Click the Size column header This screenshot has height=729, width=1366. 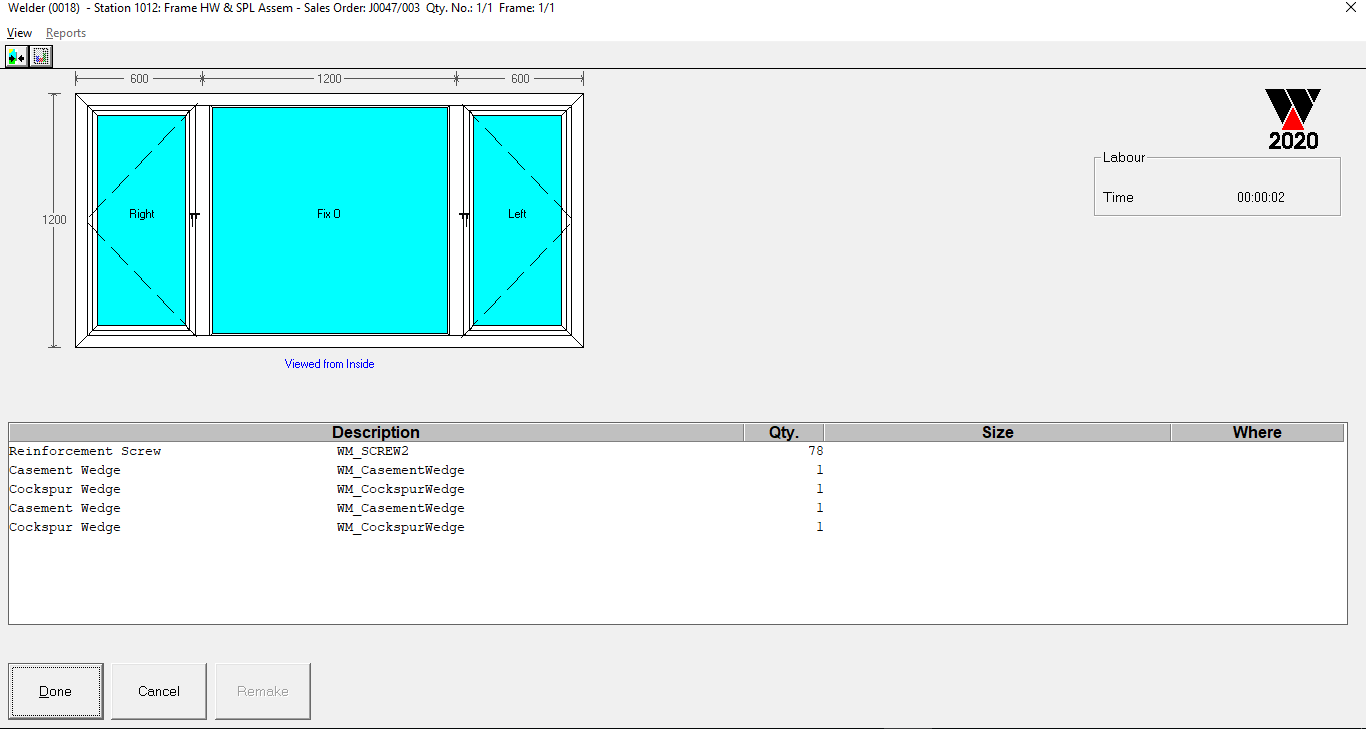point(997,432)
